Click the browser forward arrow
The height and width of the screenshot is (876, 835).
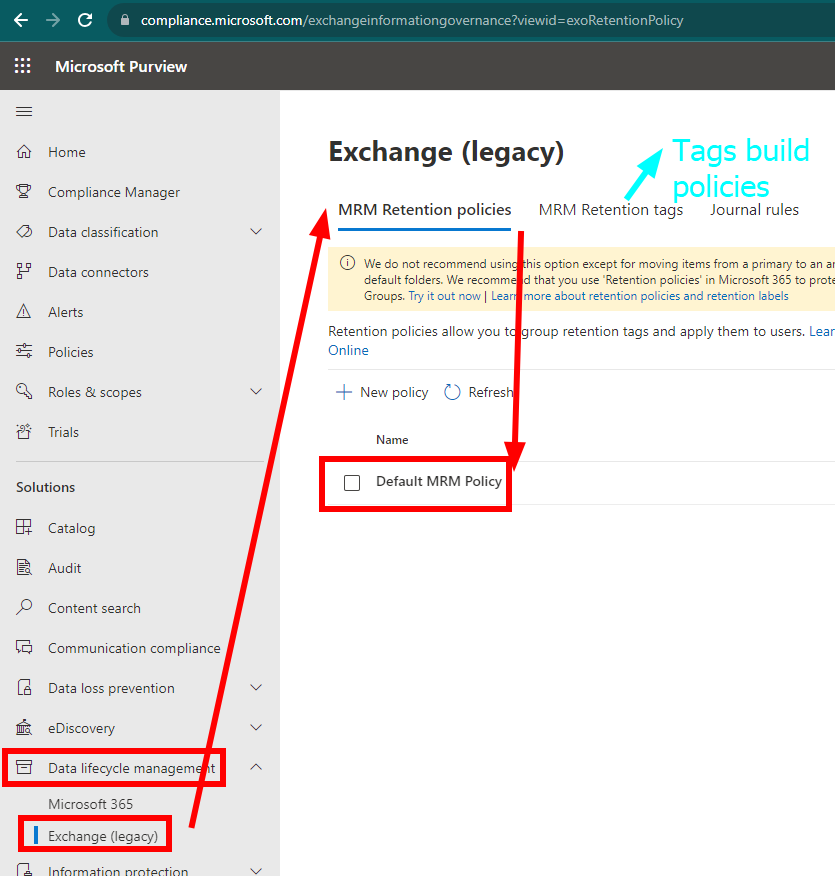(53, 21)
